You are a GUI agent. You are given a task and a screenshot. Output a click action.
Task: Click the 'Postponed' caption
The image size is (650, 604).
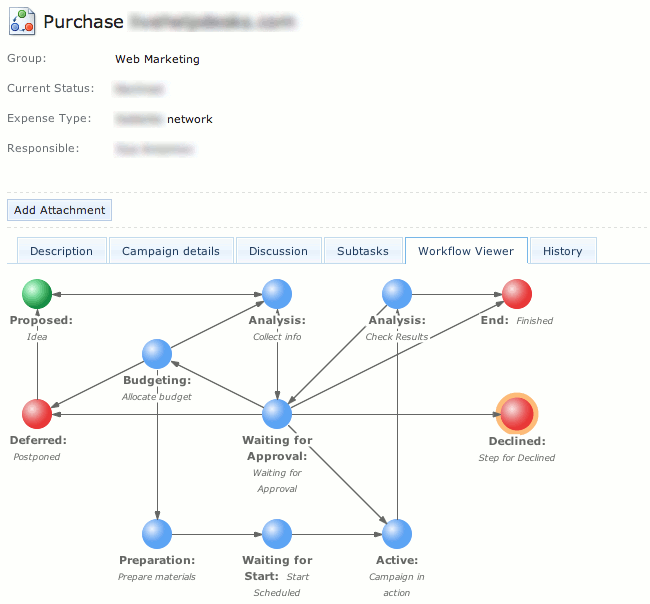coord(37,457)
